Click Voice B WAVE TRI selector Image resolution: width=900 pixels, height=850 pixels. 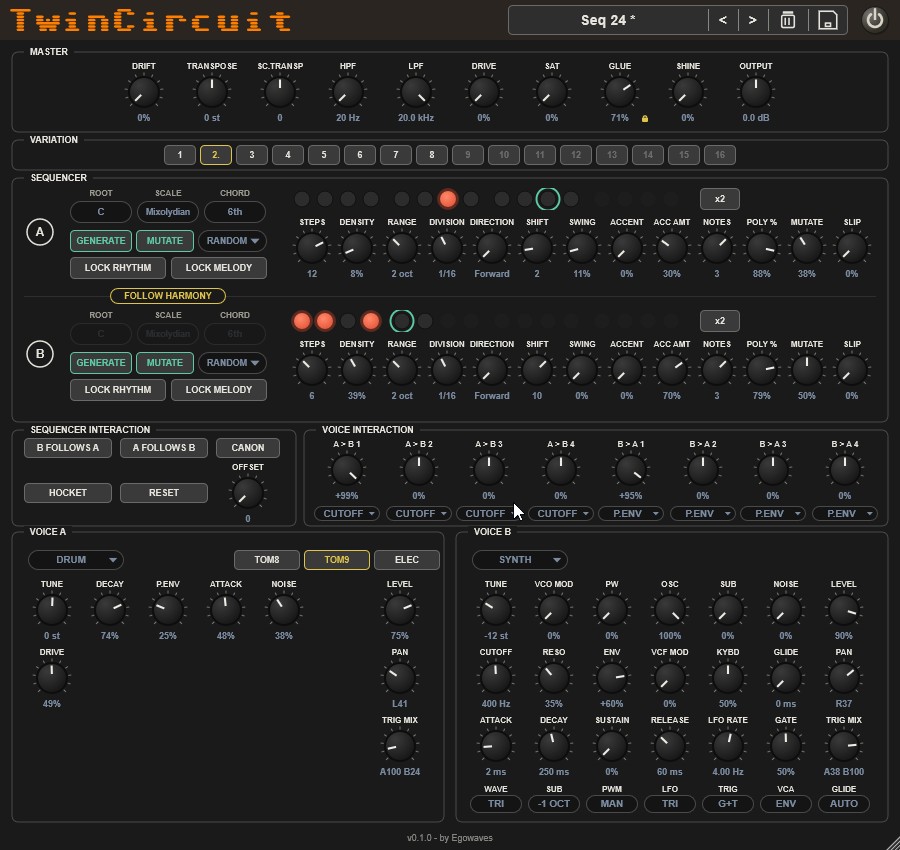tap(496, 804)
